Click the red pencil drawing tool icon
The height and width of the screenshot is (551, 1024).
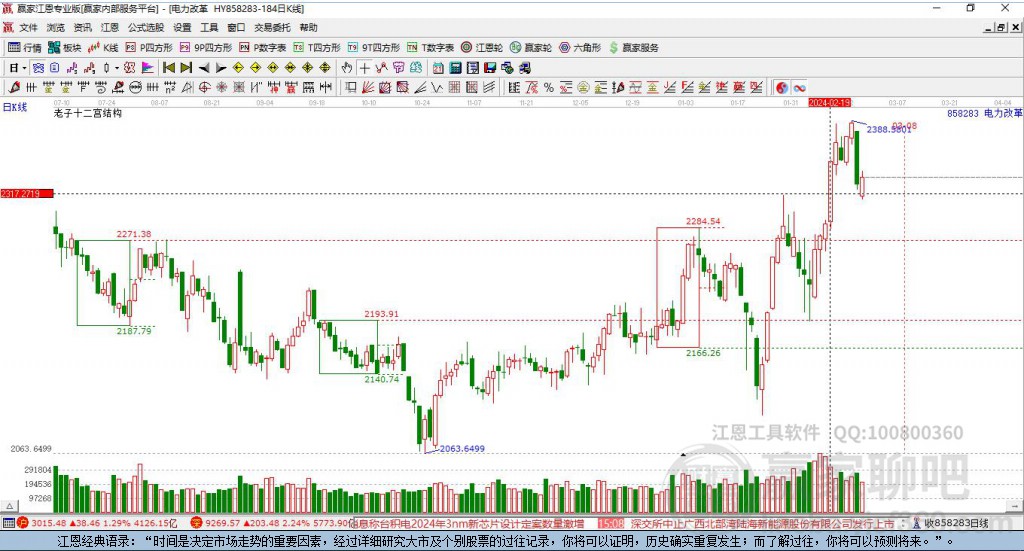point(15,87)
